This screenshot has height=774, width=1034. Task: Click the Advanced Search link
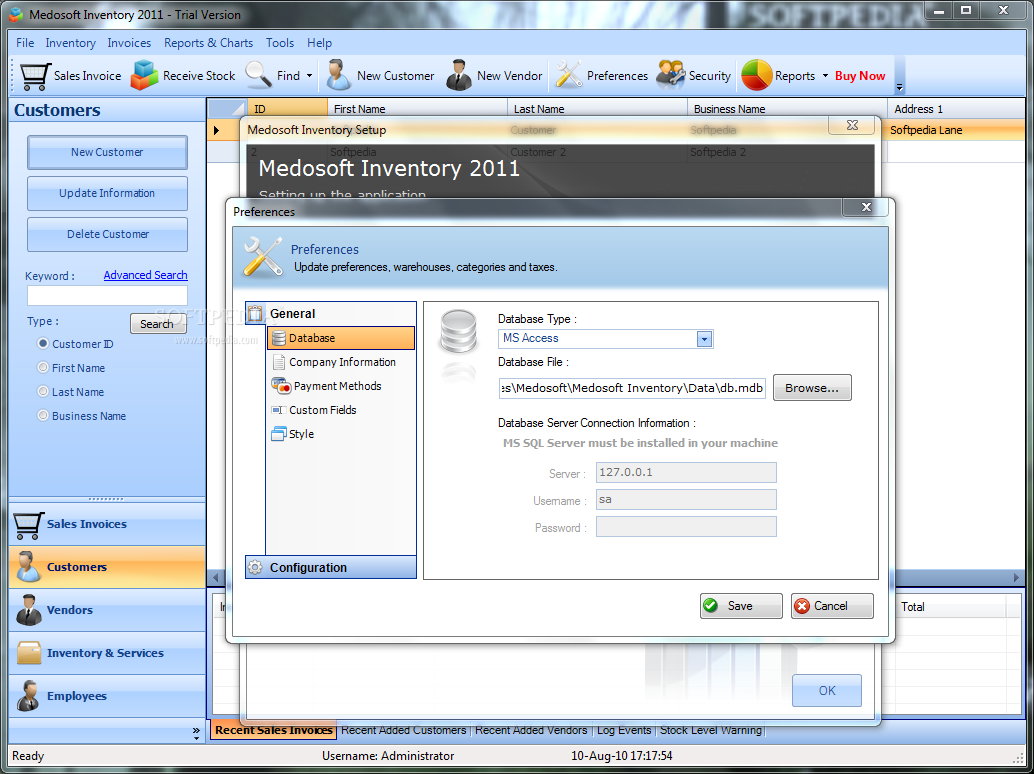146,275
